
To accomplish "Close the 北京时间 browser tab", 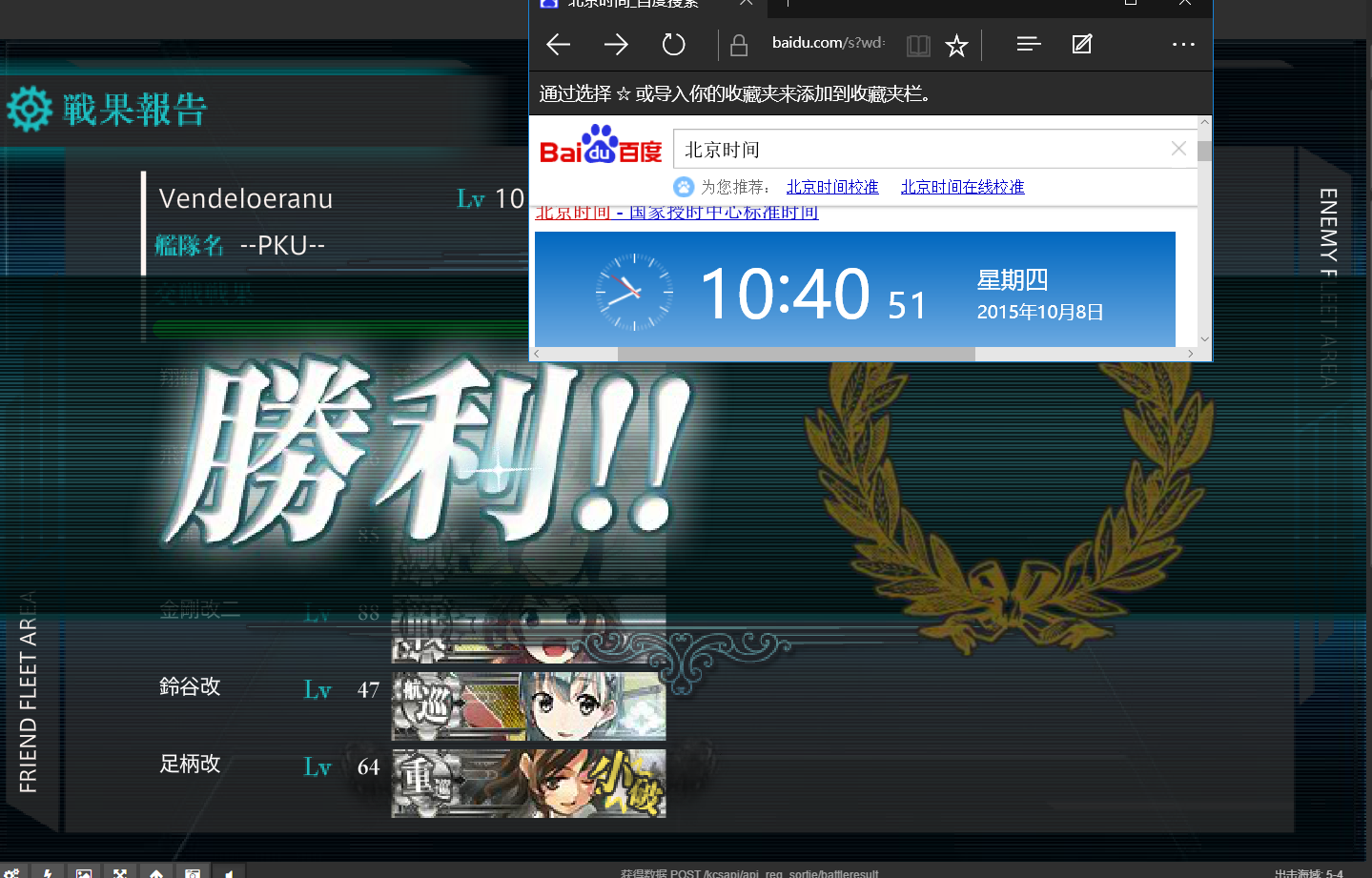I will tap(746, 3).
